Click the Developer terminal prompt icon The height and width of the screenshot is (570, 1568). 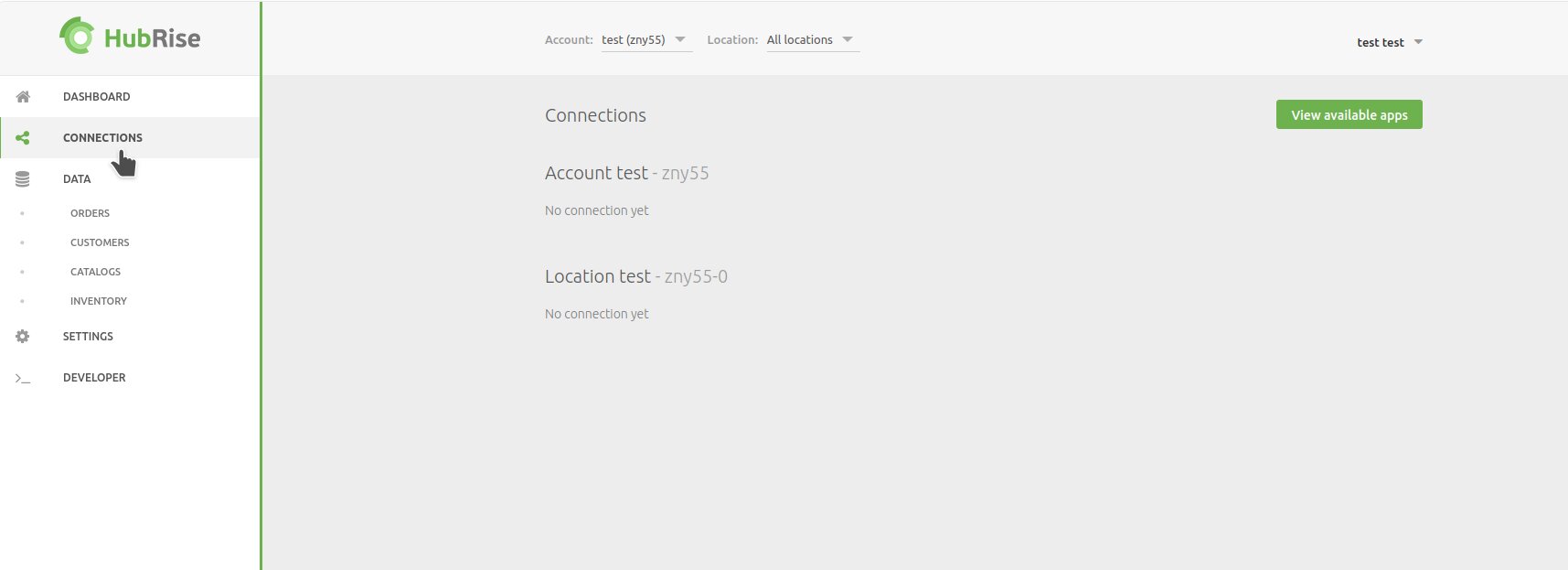click(23, 378)
